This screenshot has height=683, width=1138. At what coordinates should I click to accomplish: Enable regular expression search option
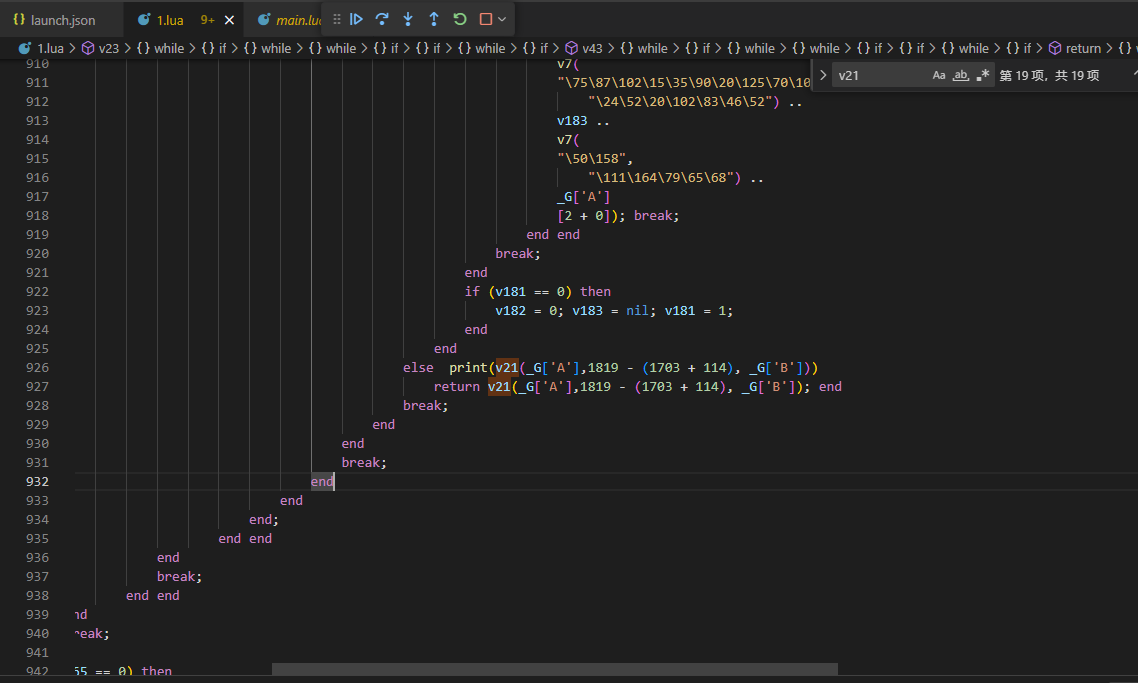(x=983, y=75)
